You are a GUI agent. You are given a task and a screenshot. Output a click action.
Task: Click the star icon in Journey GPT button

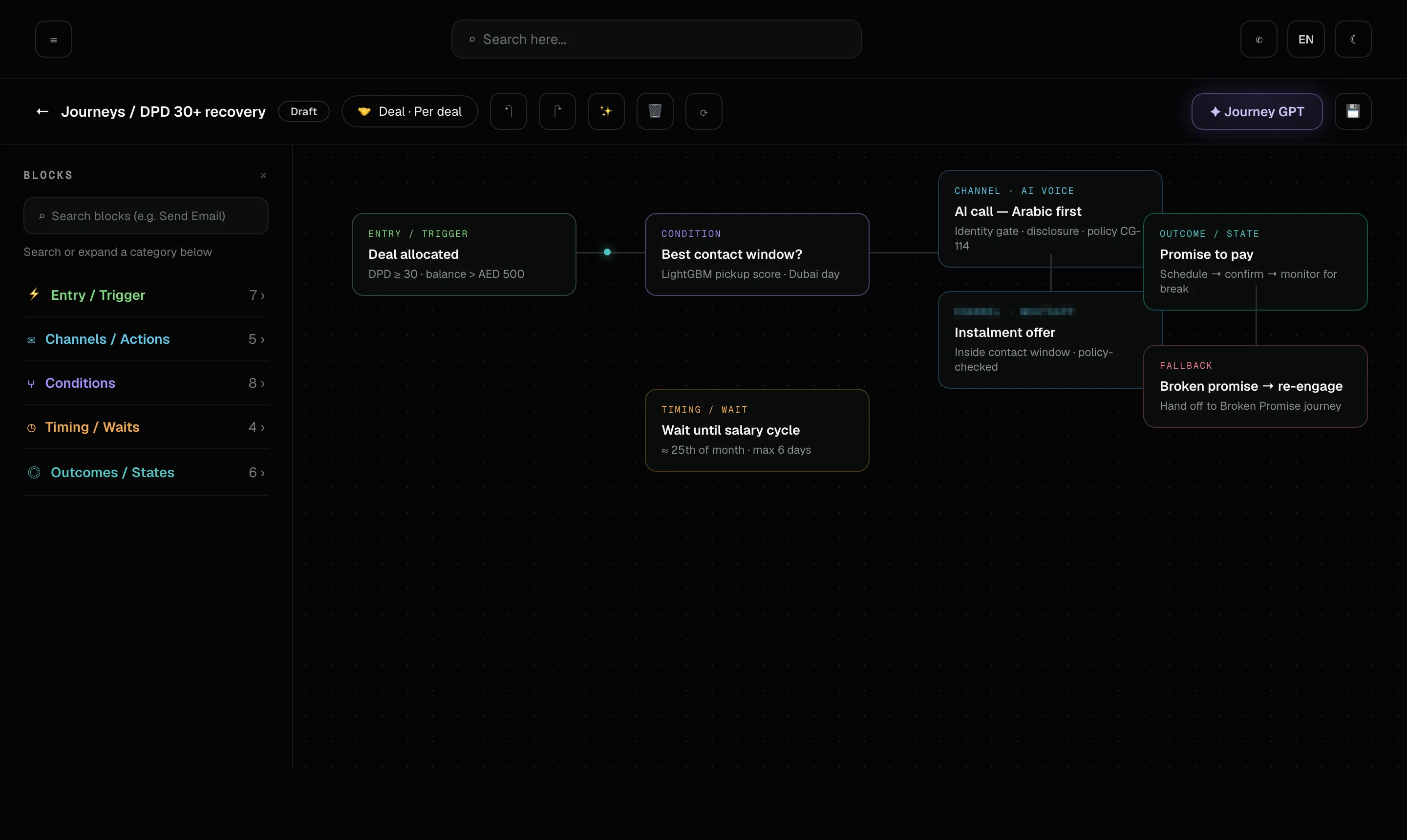click(x=1215, y=111)
